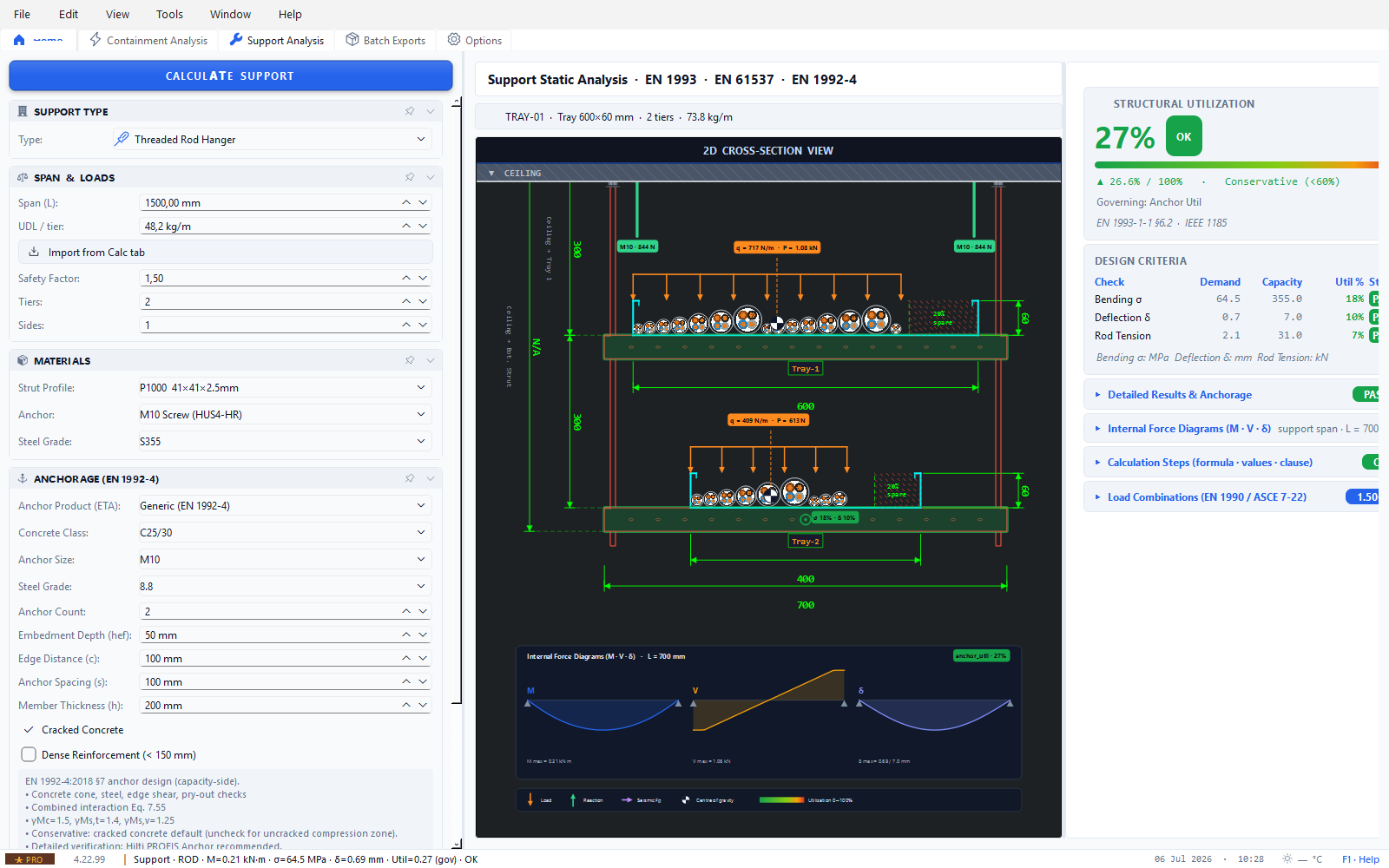Click the Support Analysis wrench icon
The image size is (1389, 868).
pyautogui.click(x=236, y=40)
